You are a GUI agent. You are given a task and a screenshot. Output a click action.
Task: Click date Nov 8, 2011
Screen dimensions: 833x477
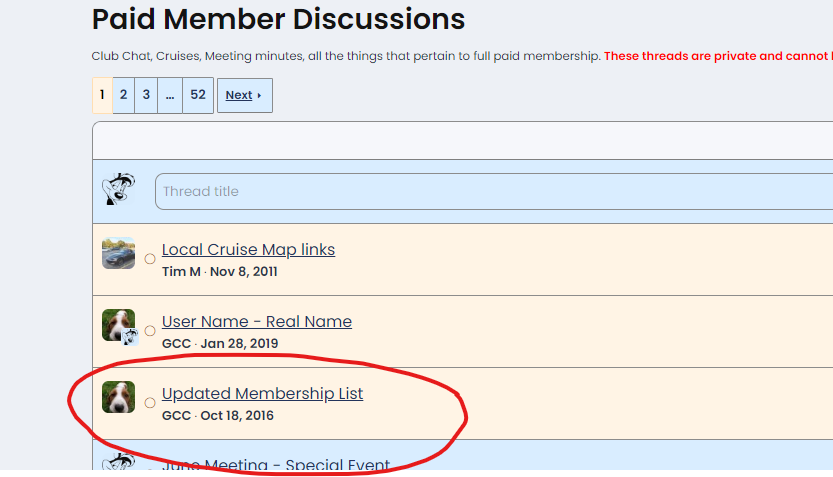[x=243, y=271]
